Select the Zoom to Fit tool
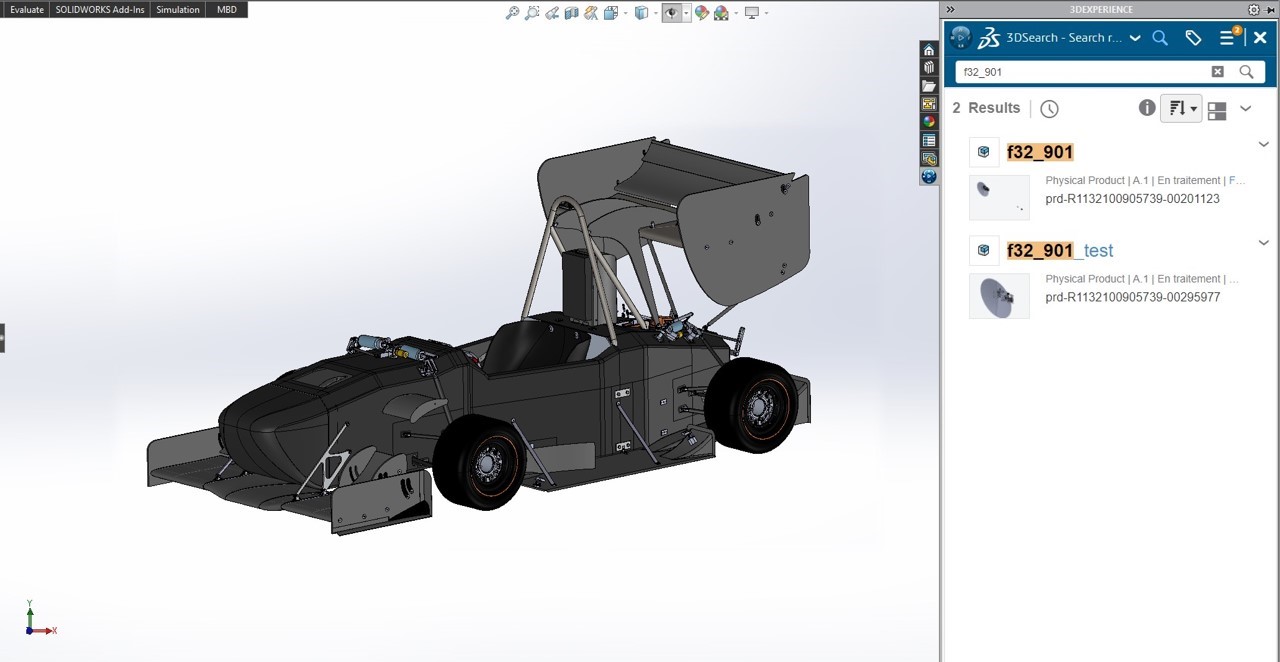The width and height of the screenshot is (1280, 662). click(x=511, y=10)
